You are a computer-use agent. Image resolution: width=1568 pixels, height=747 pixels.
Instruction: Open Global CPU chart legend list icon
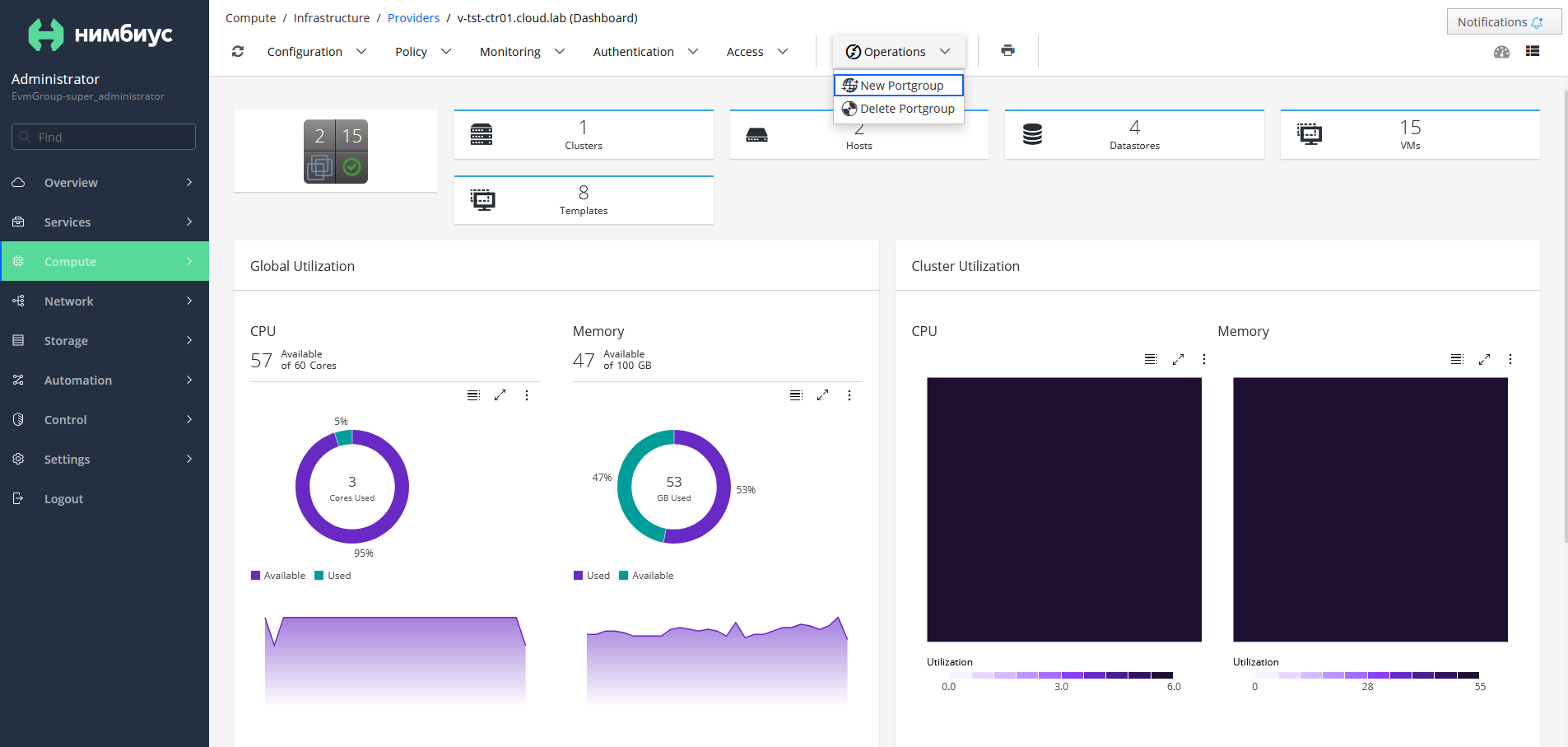pyautogui.click(x=473, y=395)
